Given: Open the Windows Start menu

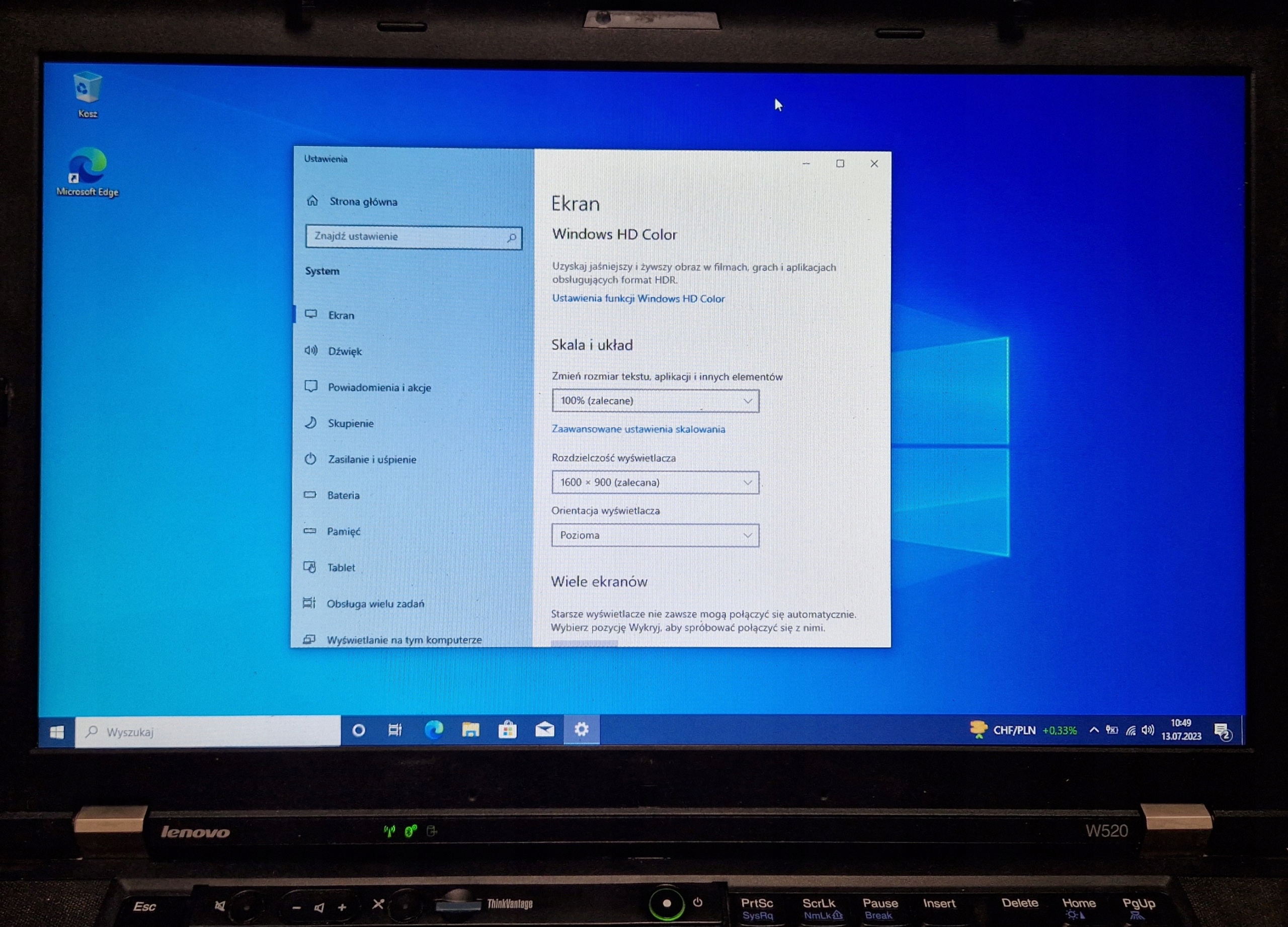Looking at the screenshot, I should 57,732.
